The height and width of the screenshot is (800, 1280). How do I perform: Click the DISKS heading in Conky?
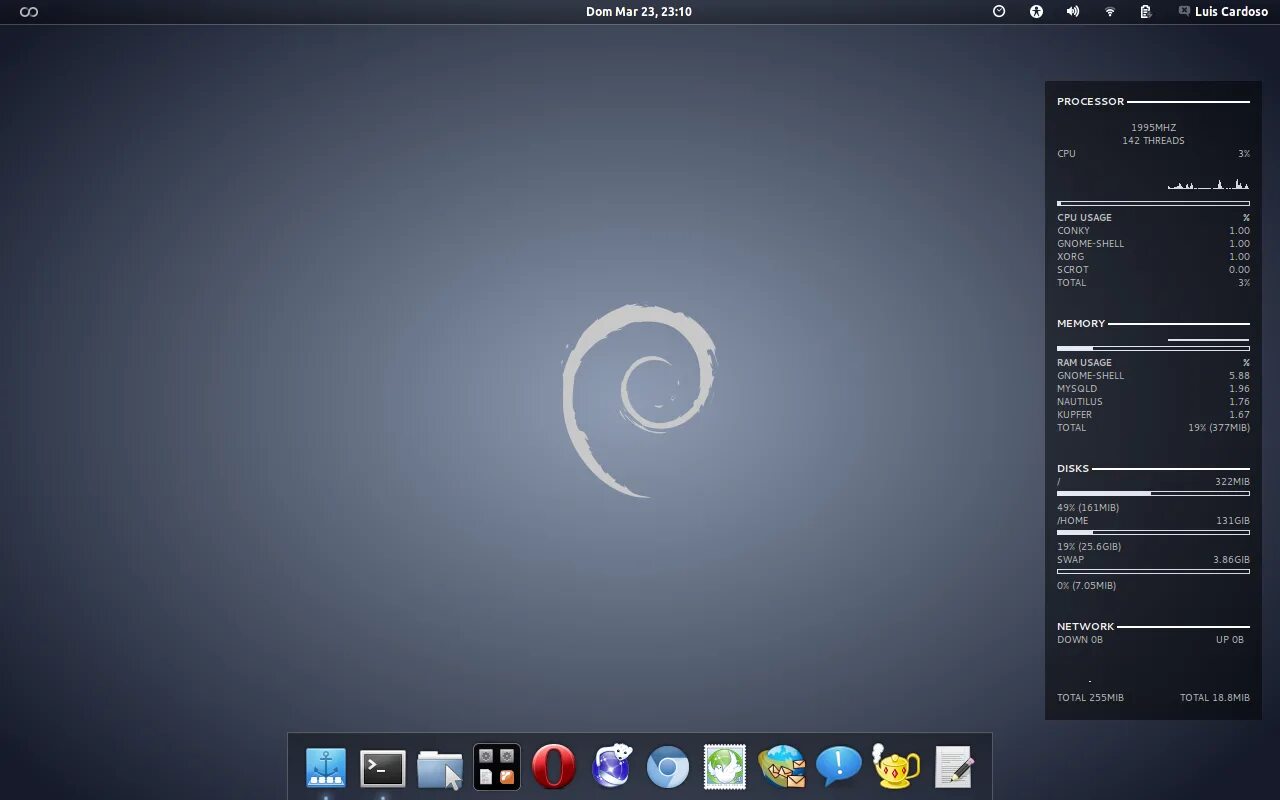point(1073,468)
